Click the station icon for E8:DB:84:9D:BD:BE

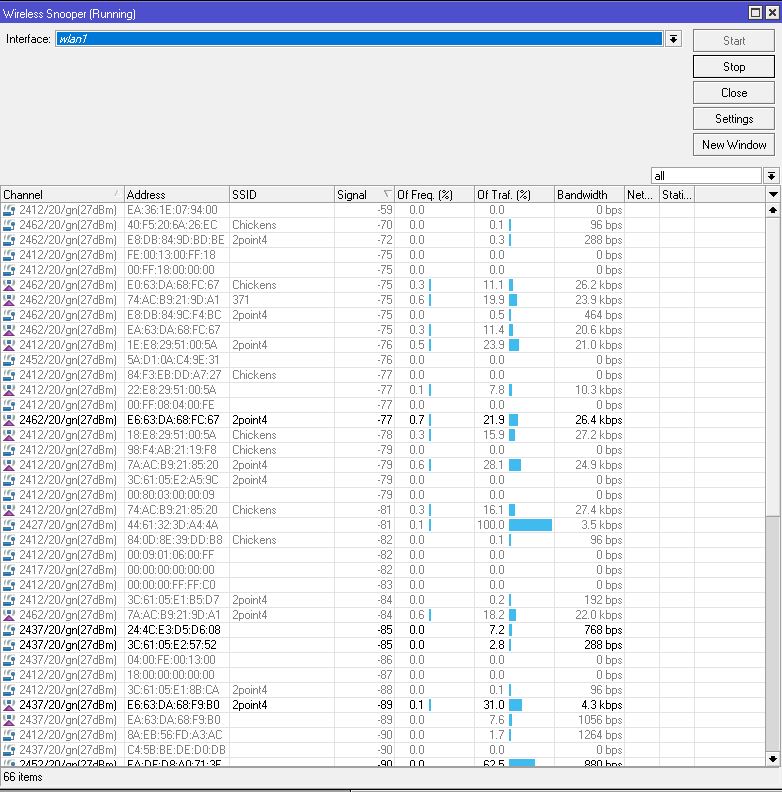coord(9,240)
